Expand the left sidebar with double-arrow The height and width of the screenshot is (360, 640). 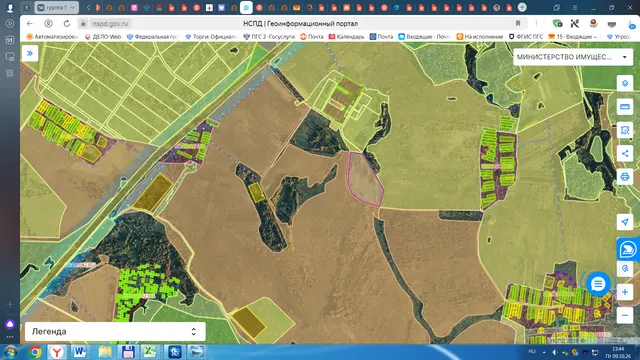point(30,53)
